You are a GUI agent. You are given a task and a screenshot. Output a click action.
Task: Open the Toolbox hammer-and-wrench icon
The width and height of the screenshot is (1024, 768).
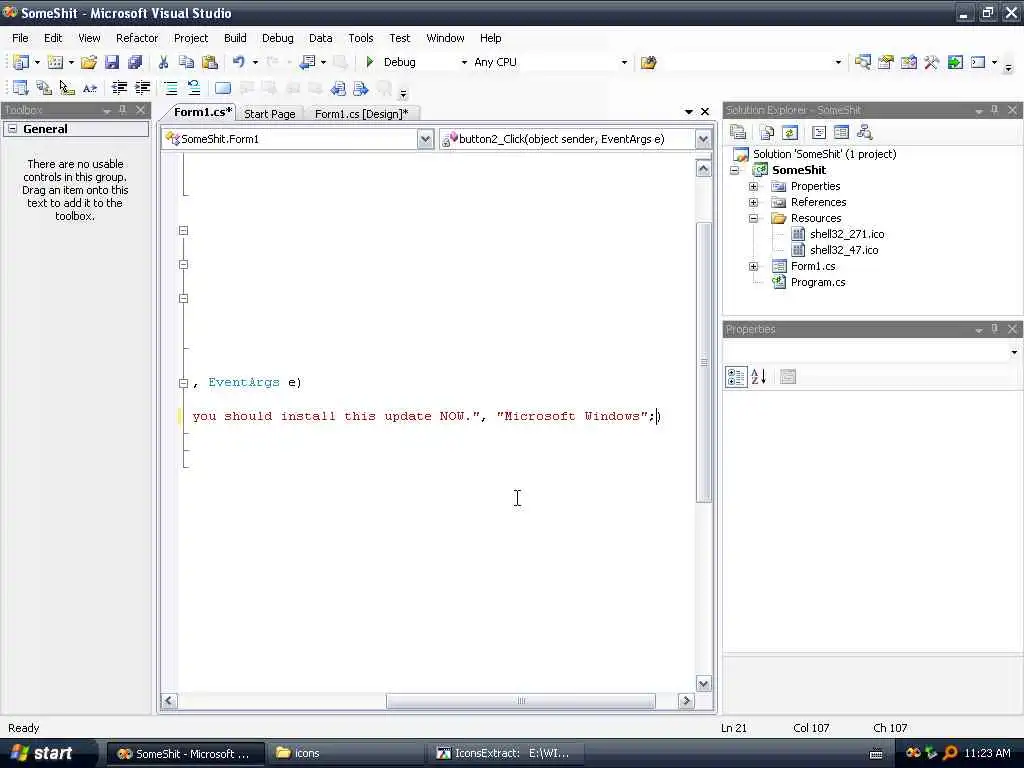(931, 62)
